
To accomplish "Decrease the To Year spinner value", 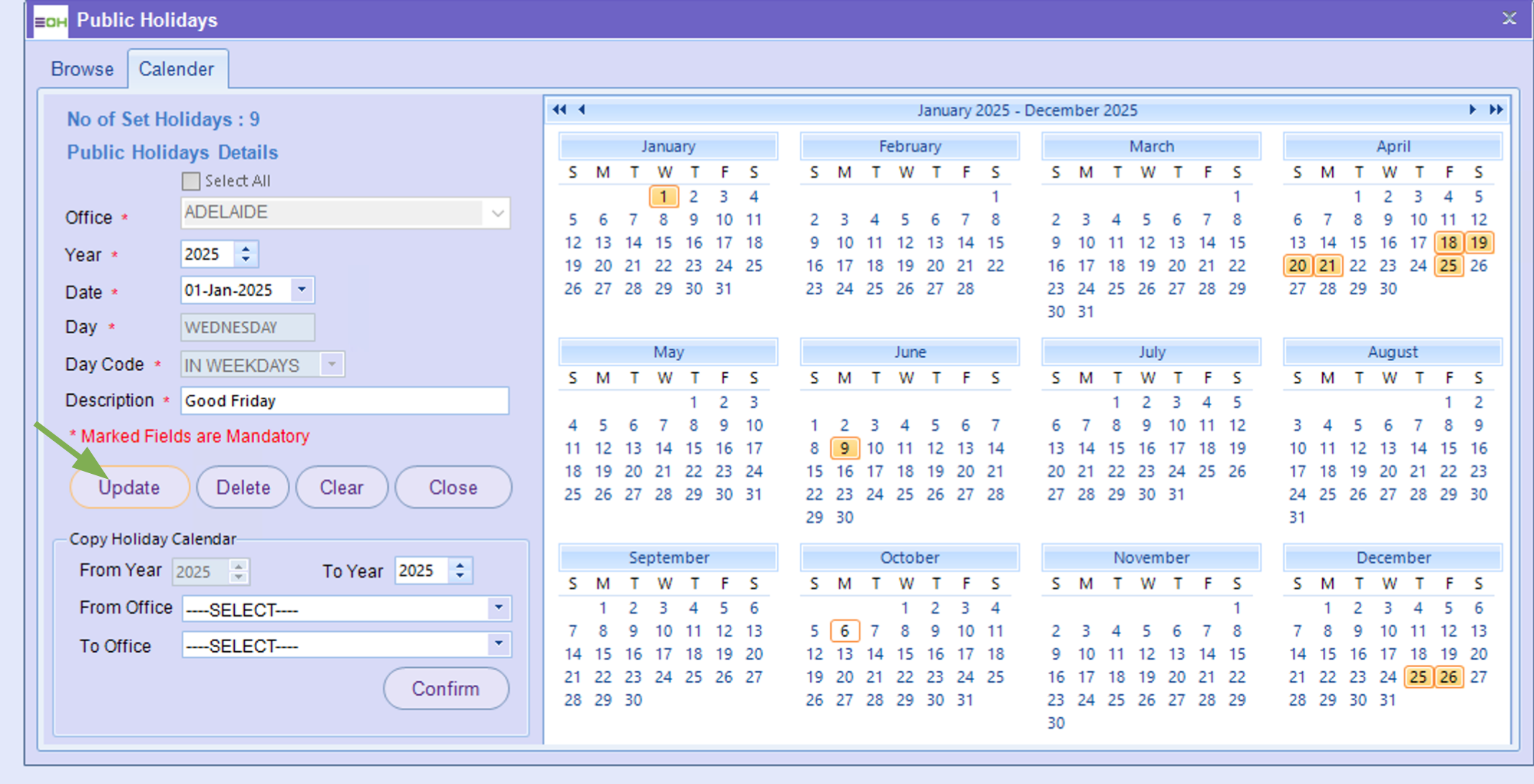I will [460, 576].
